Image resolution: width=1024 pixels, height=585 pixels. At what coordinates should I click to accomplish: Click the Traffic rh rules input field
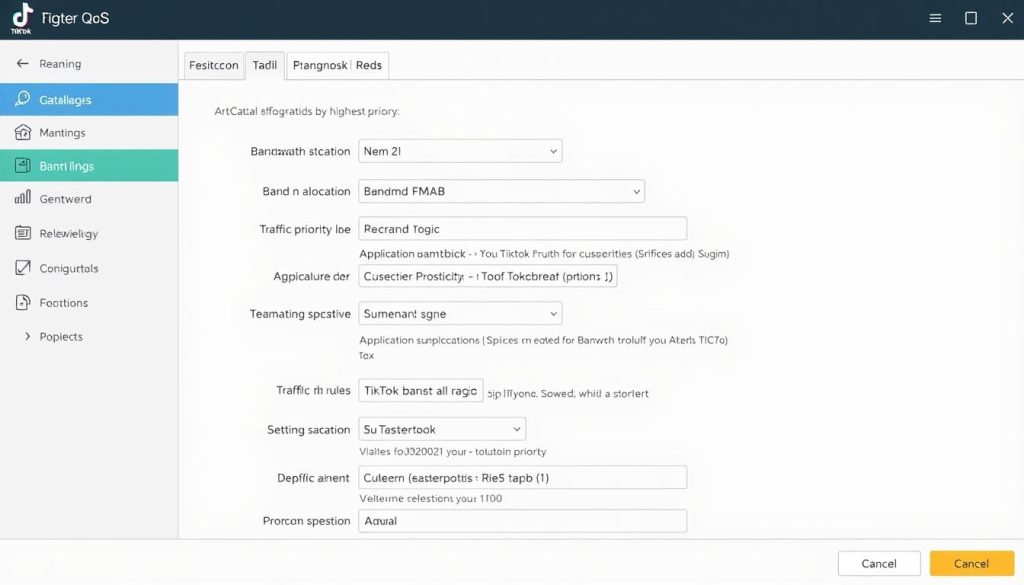tap(421, 390)
